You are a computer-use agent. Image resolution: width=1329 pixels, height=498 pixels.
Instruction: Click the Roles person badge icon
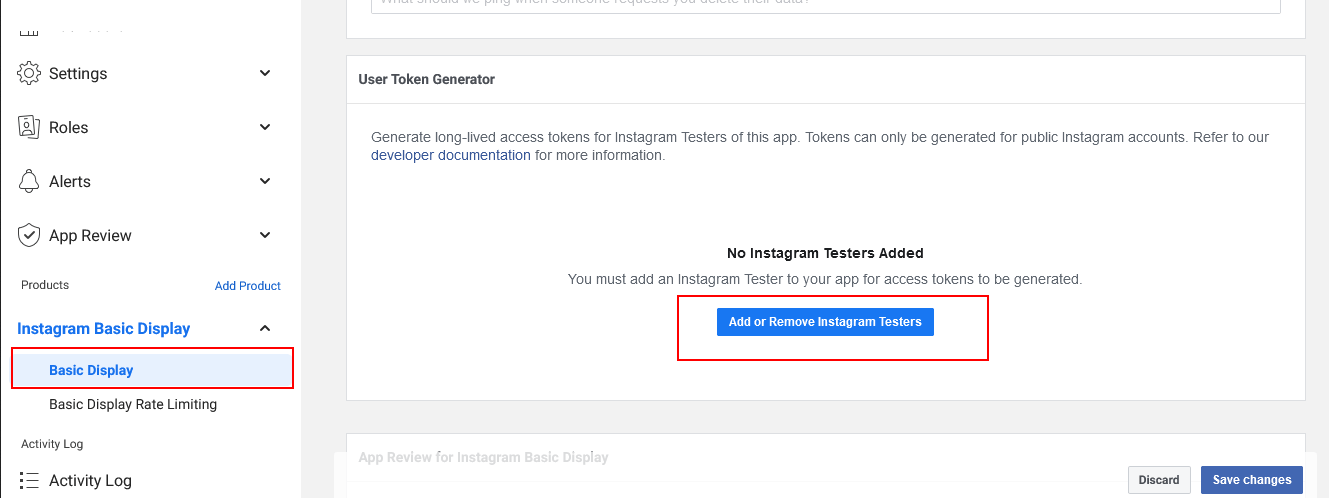coord(29,128)
